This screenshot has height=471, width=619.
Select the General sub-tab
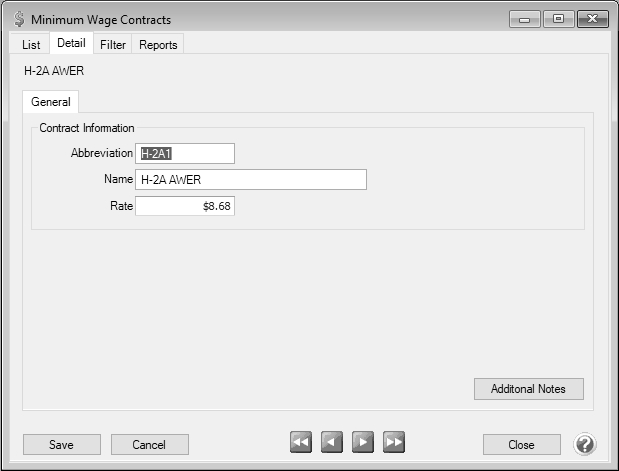pyautogui.click(x=50, y=102)
